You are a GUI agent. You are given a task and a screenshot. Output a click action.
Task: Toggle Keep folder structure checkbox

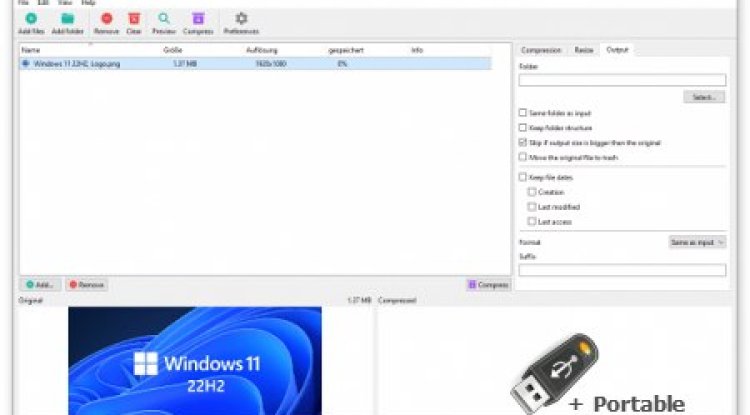point(523,128)
